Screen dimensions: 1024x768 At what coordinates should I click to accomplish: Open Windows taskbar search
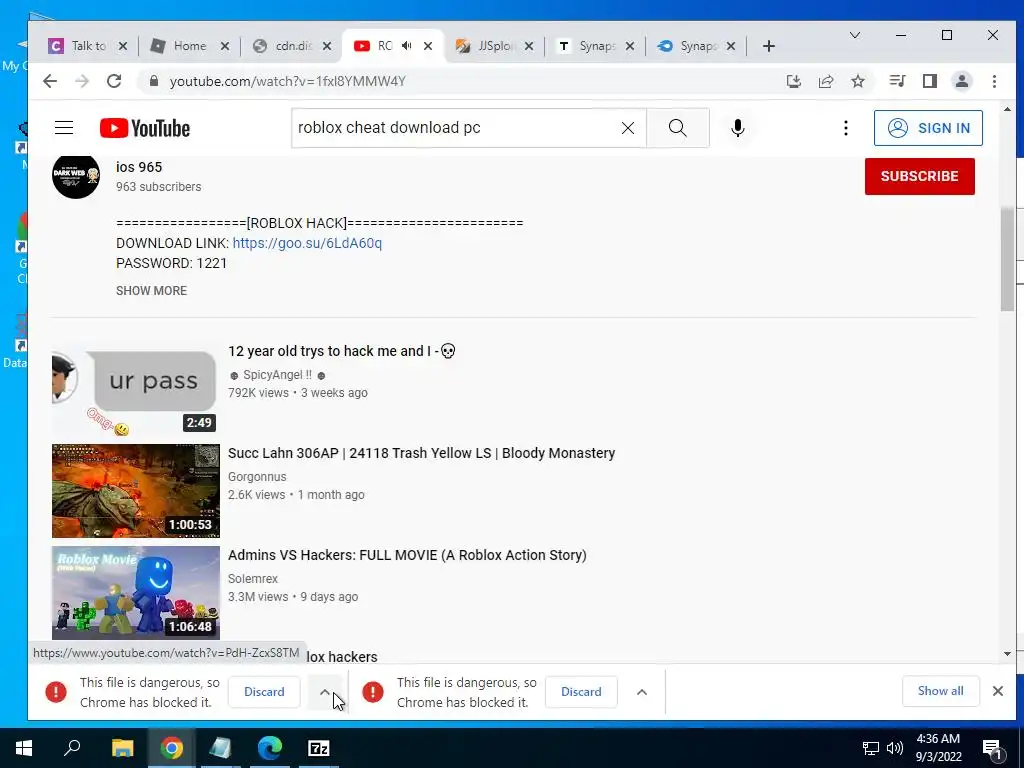(72, 748)
